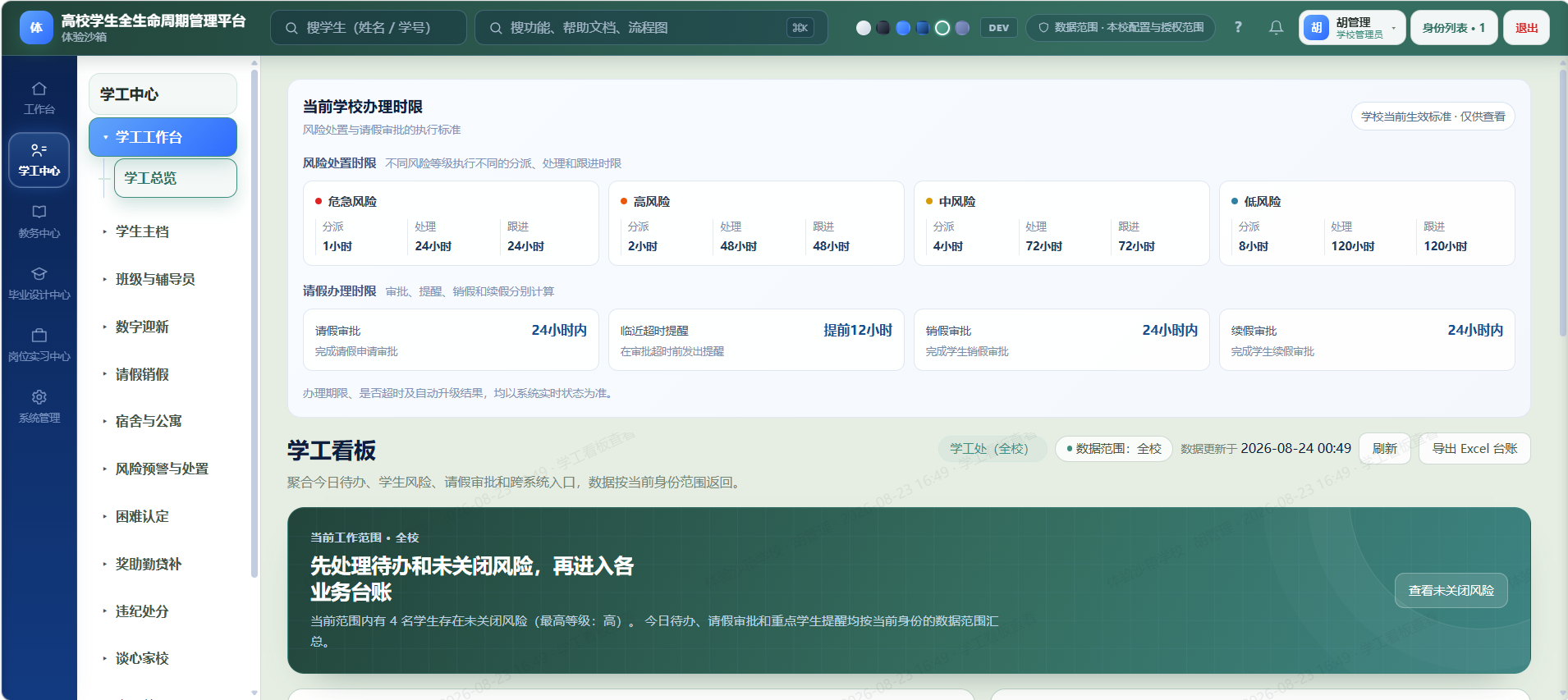Open the 工作台 home icon in sidebar

(x=39, y=89)
